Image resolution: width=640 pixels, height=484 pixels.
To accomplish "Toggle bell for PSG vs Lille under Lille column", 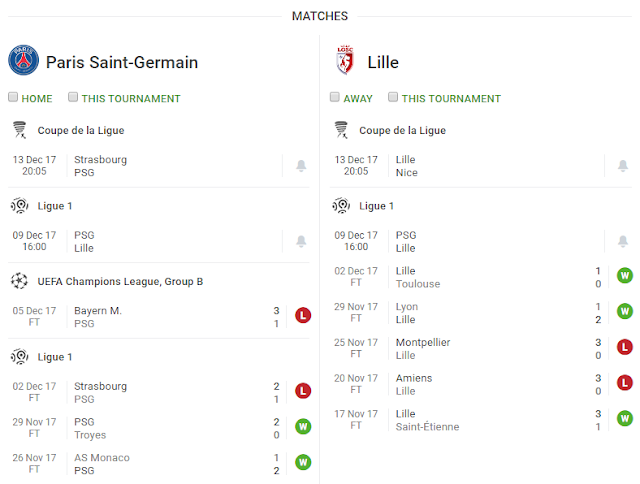I will coord(623,241).
